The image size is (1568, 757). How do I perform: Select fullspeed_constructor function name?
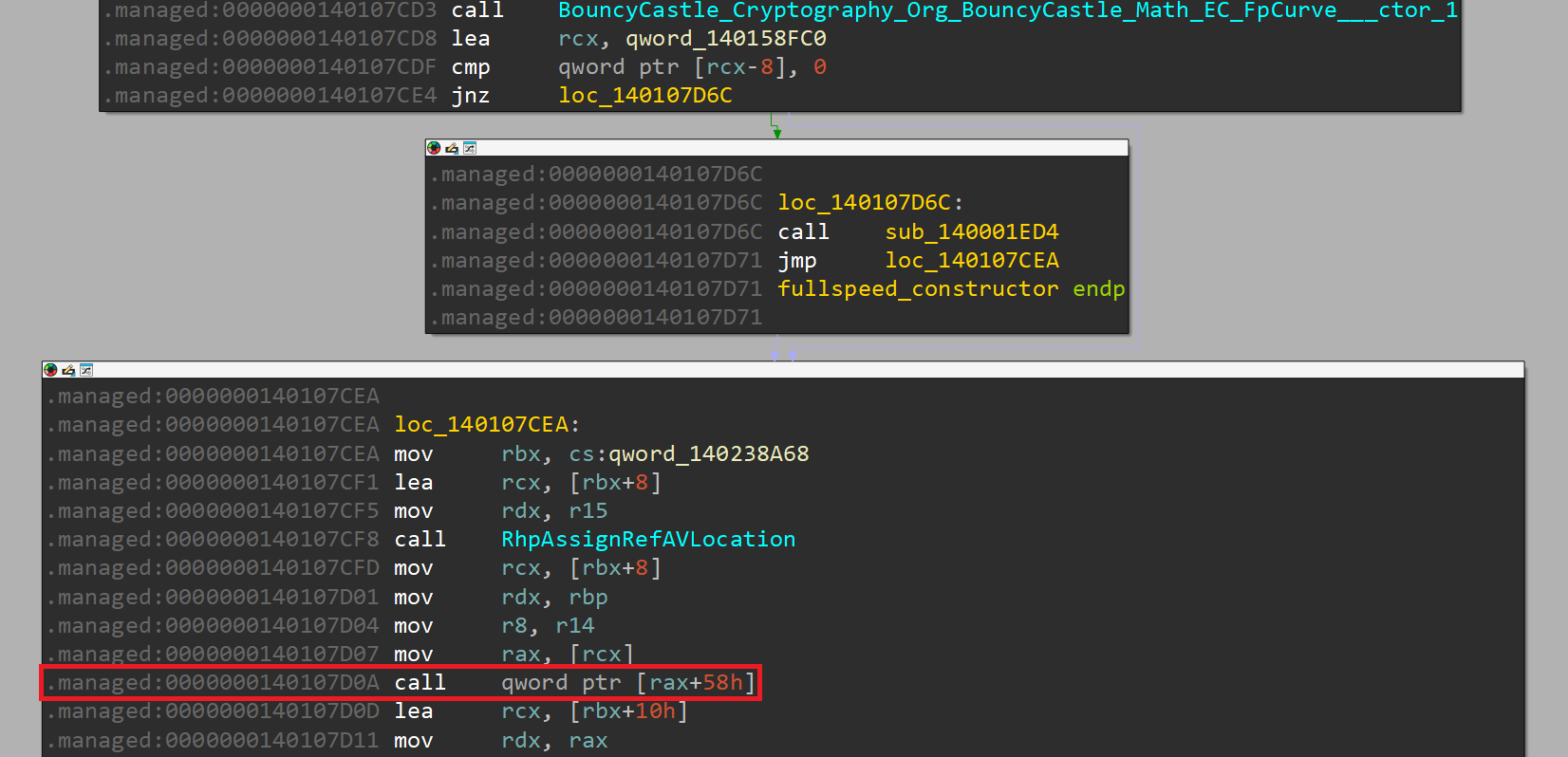(918, 289)
